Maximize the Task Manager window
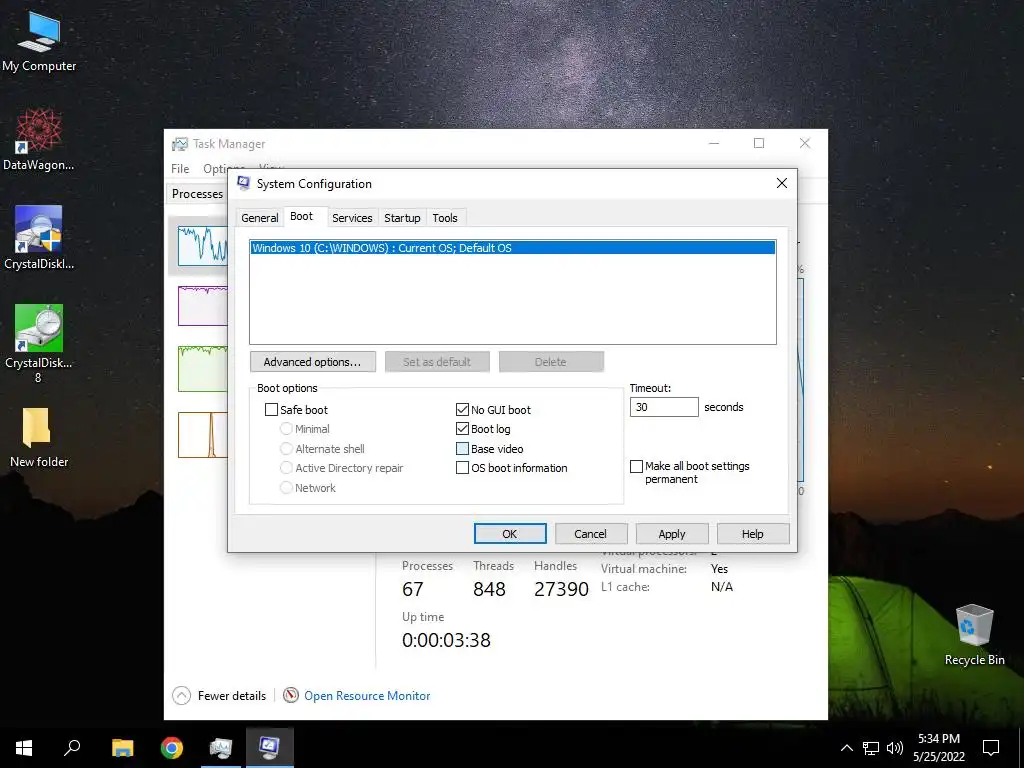This screenshot has width=1024, height=768. pos(759,143)
